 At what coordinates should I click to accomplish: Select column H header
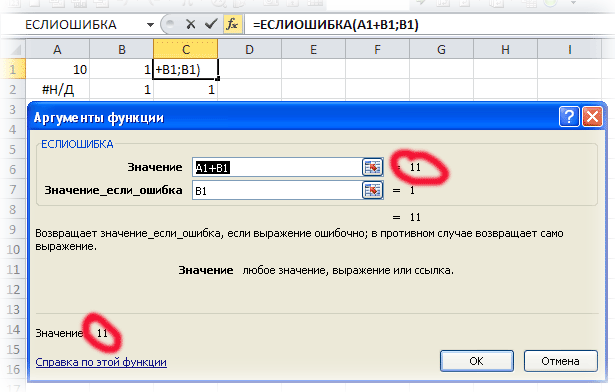pyautogui.click(x=505, y=49)
